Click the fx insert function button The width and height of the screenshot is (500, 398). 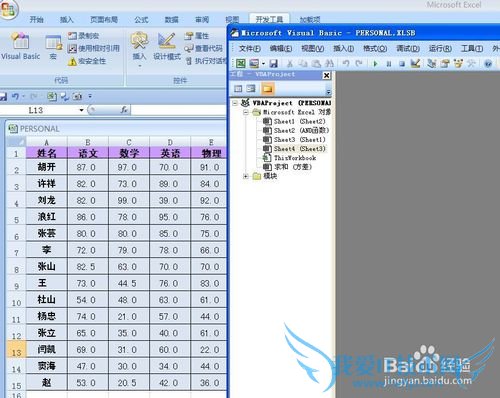[x=124, y=110]
